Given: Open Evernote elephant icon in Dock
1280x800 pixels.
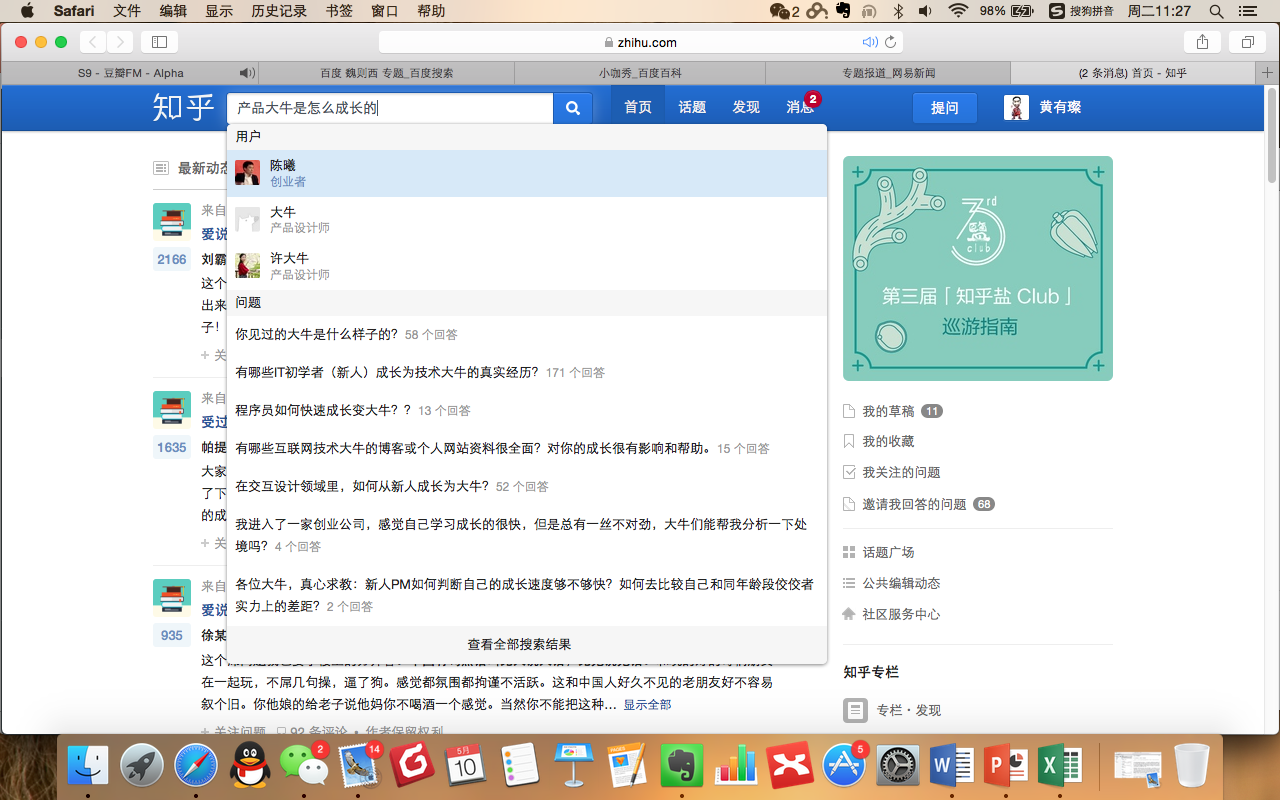Looking at the screenshot, I should (682, 766).
